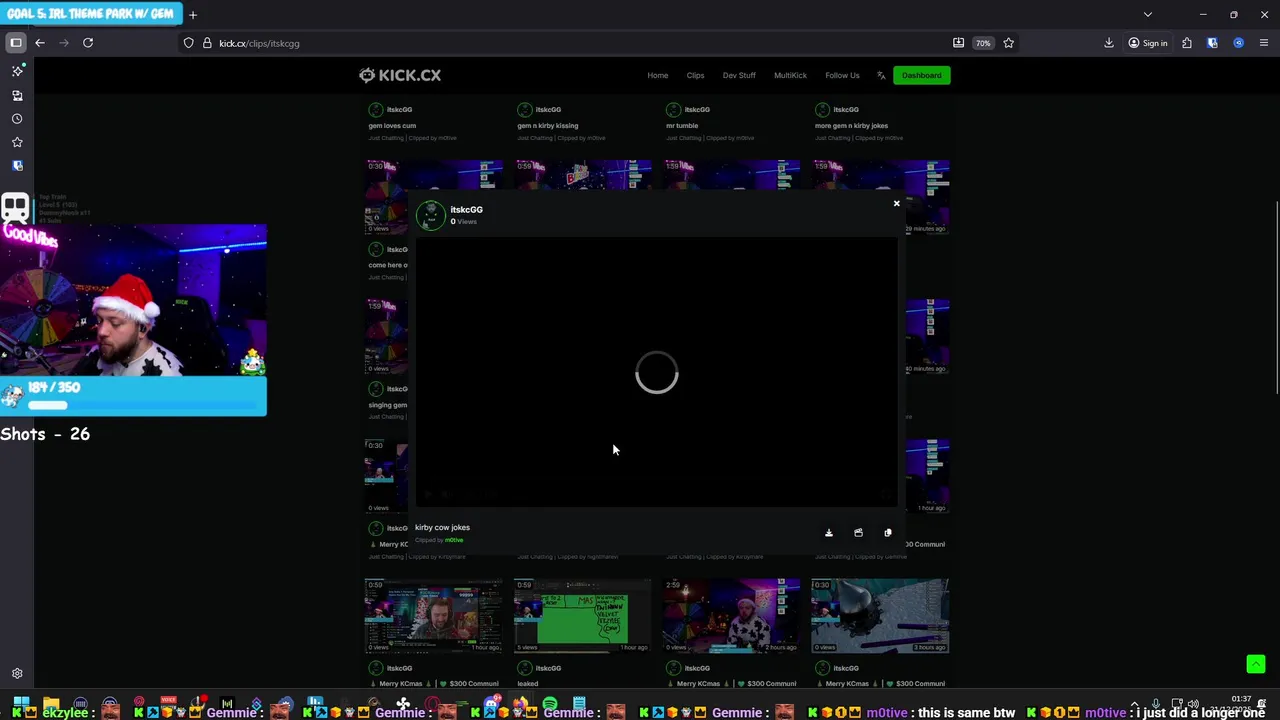Bookmark this page with star icon

pyautogui.click(x=1008, y=43)
